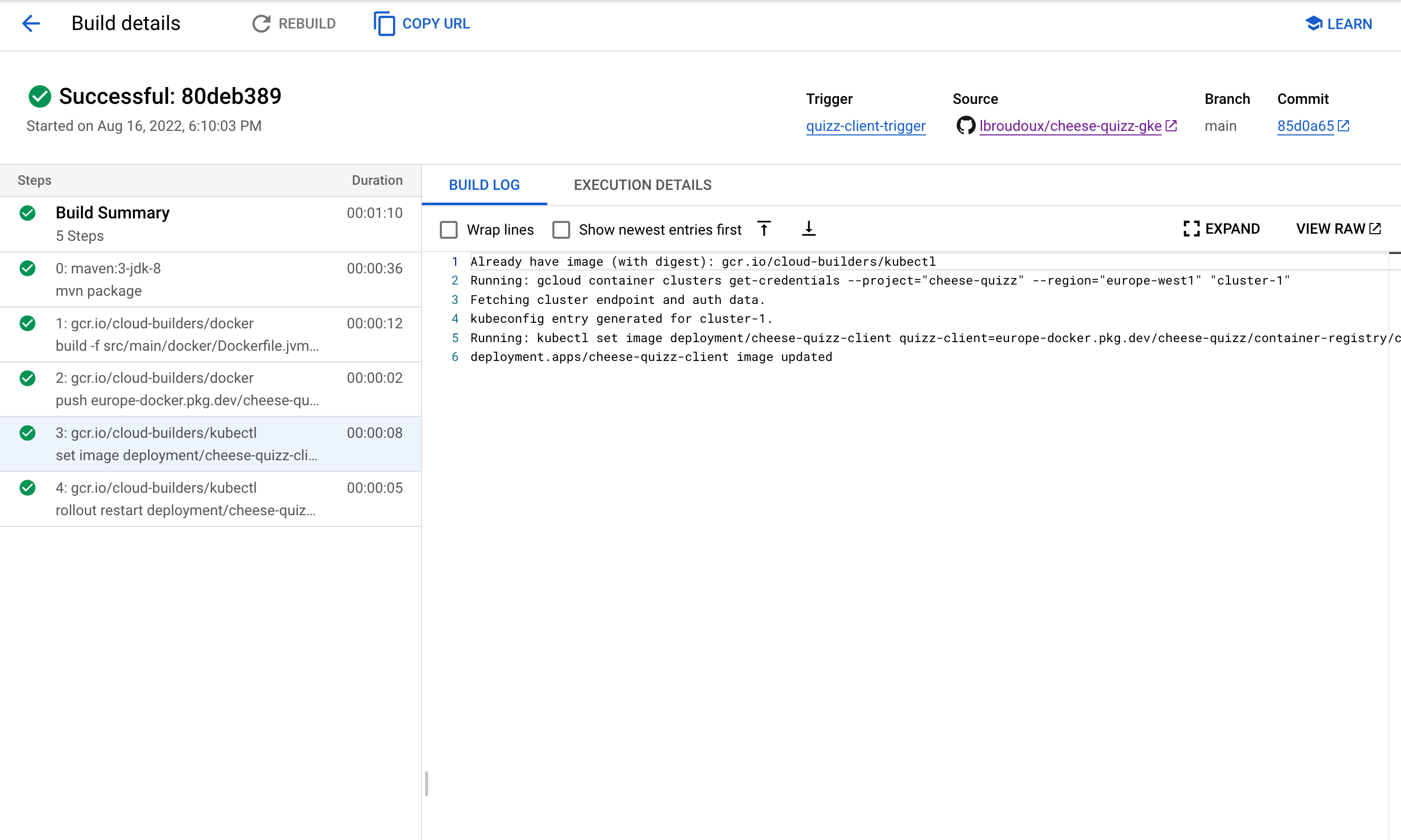The image size is (1401, 840).
Task: Enable the Wrap lines checkbox
Action: [x=449, y=230]
